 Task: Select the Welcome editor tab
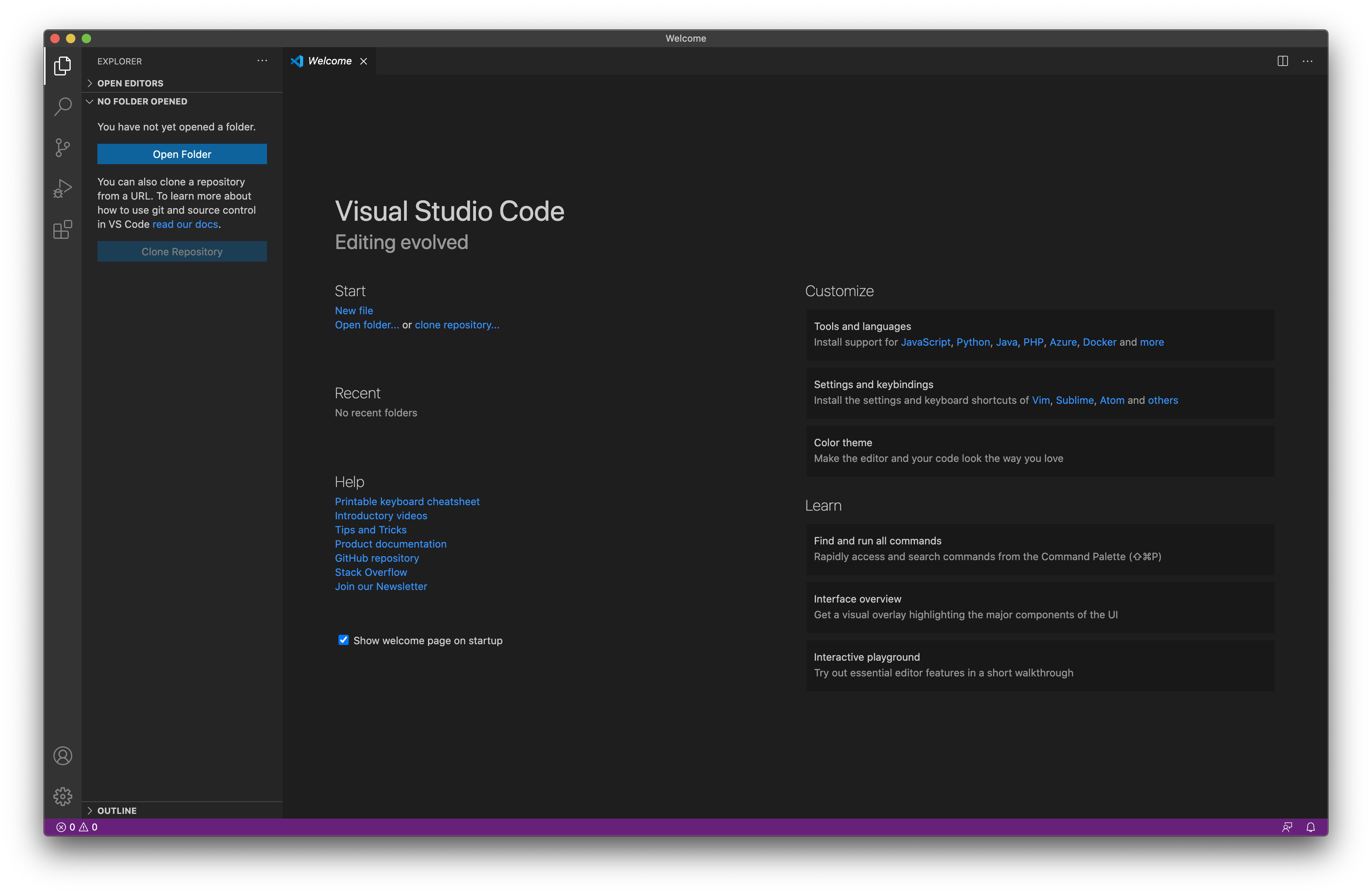click(x=330, y=61)
